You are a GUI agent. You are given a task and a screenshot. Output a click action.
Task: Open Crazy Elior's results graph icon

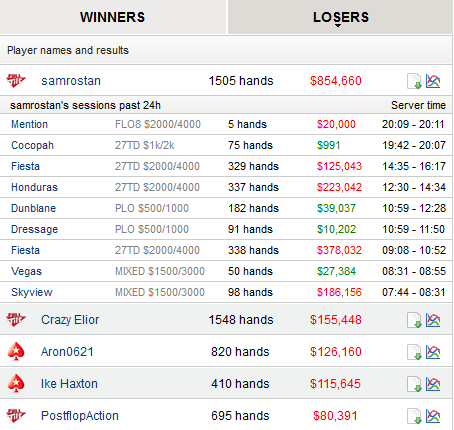click(433, 320)
